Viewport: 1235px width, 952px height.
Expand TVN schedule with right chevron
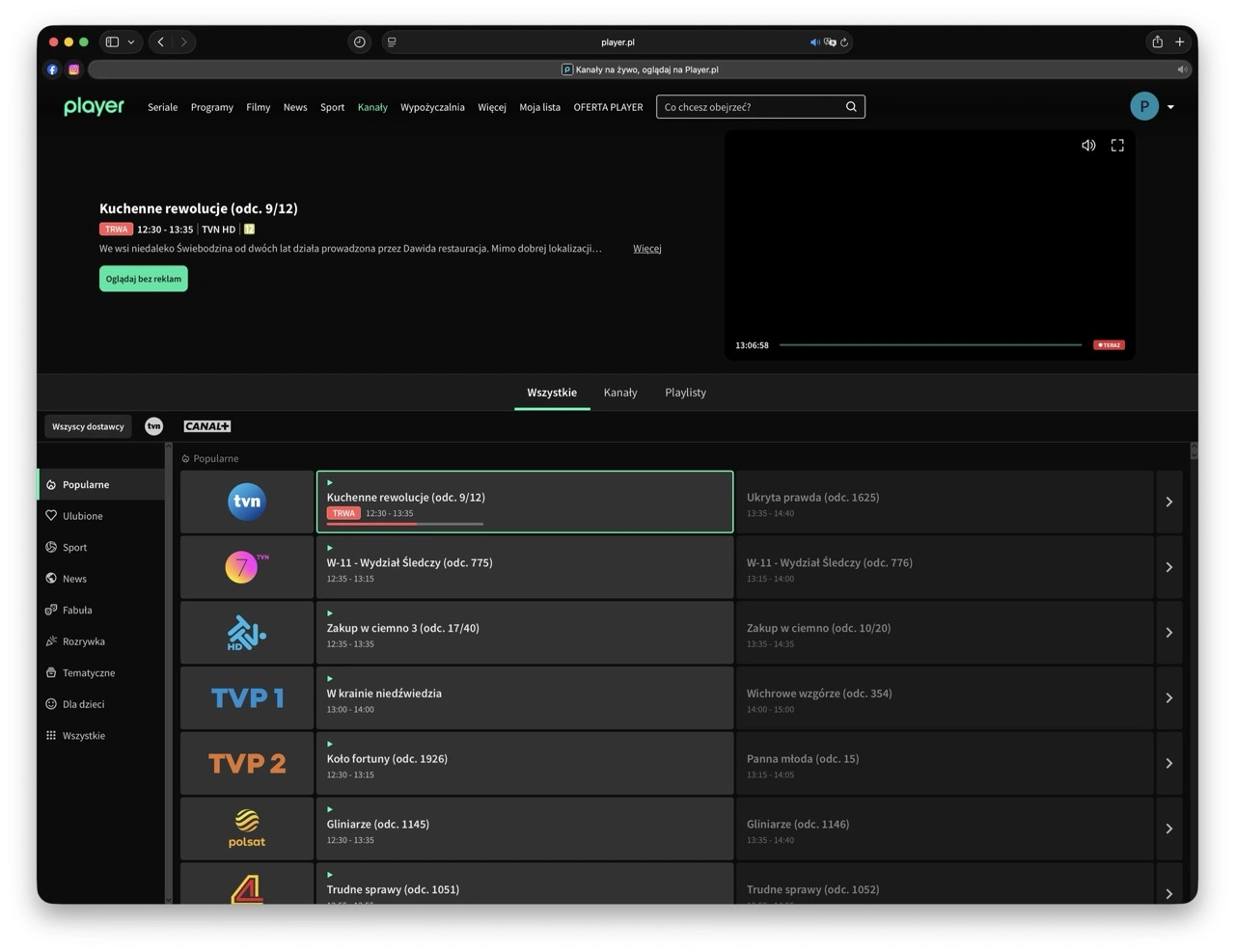[1168, 502]
